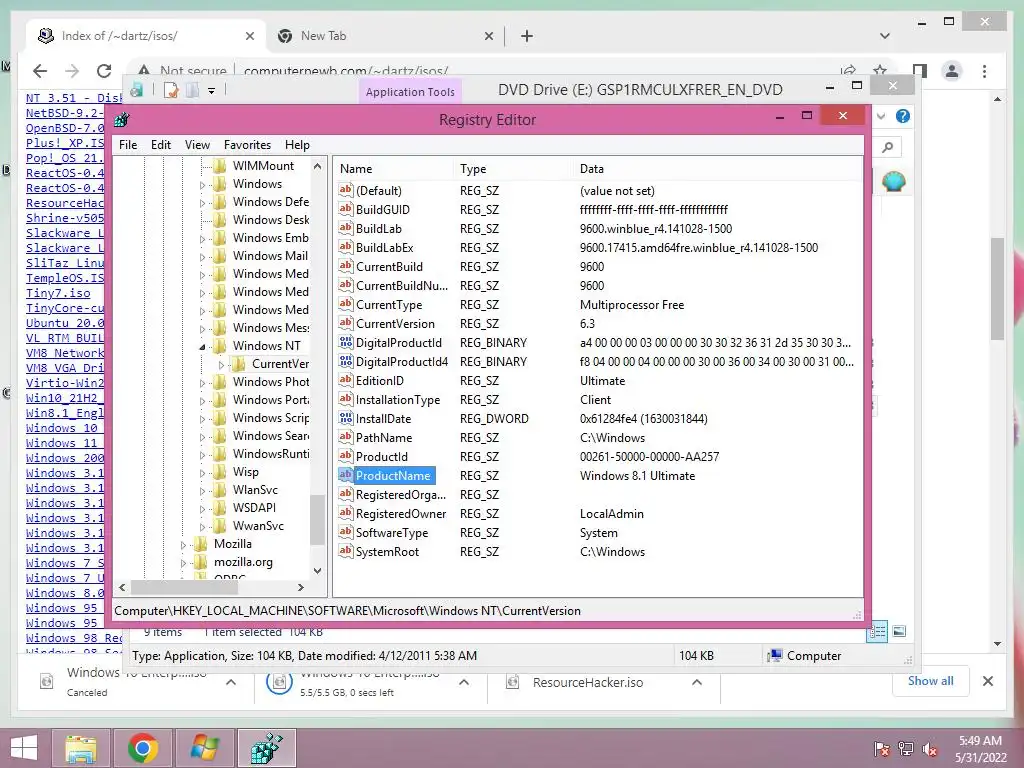1024x768 pixels.
Task: Click the Windows Start button
Action: pos(24,748)
